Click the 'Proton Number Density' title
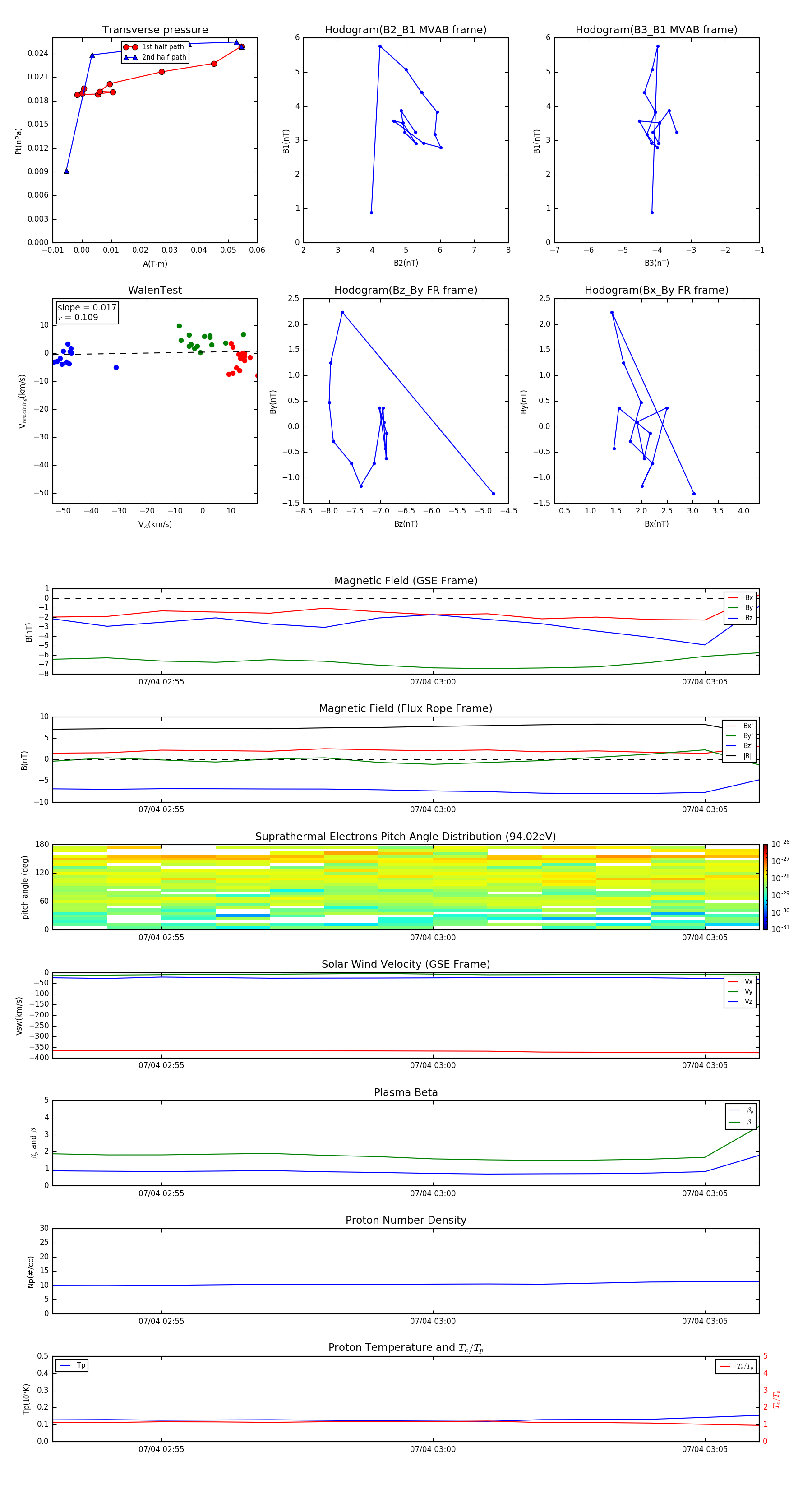The width and height of the screenshot is (812, 1489). [x=406, y=1220]
